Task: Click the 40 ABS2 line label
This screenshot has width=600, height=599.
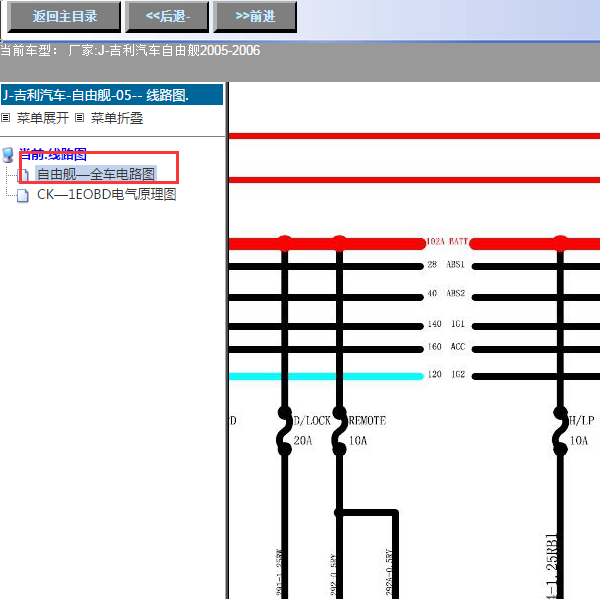Action: 446,294
